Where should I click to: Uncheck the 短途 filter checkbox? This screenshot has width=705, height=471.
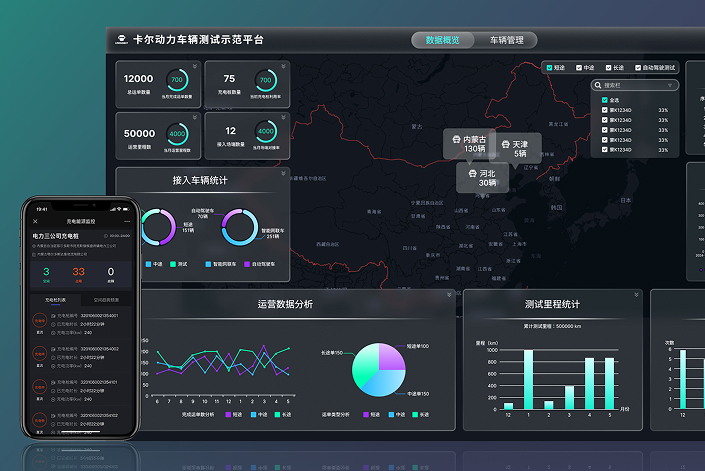click(x=547, y=68)
